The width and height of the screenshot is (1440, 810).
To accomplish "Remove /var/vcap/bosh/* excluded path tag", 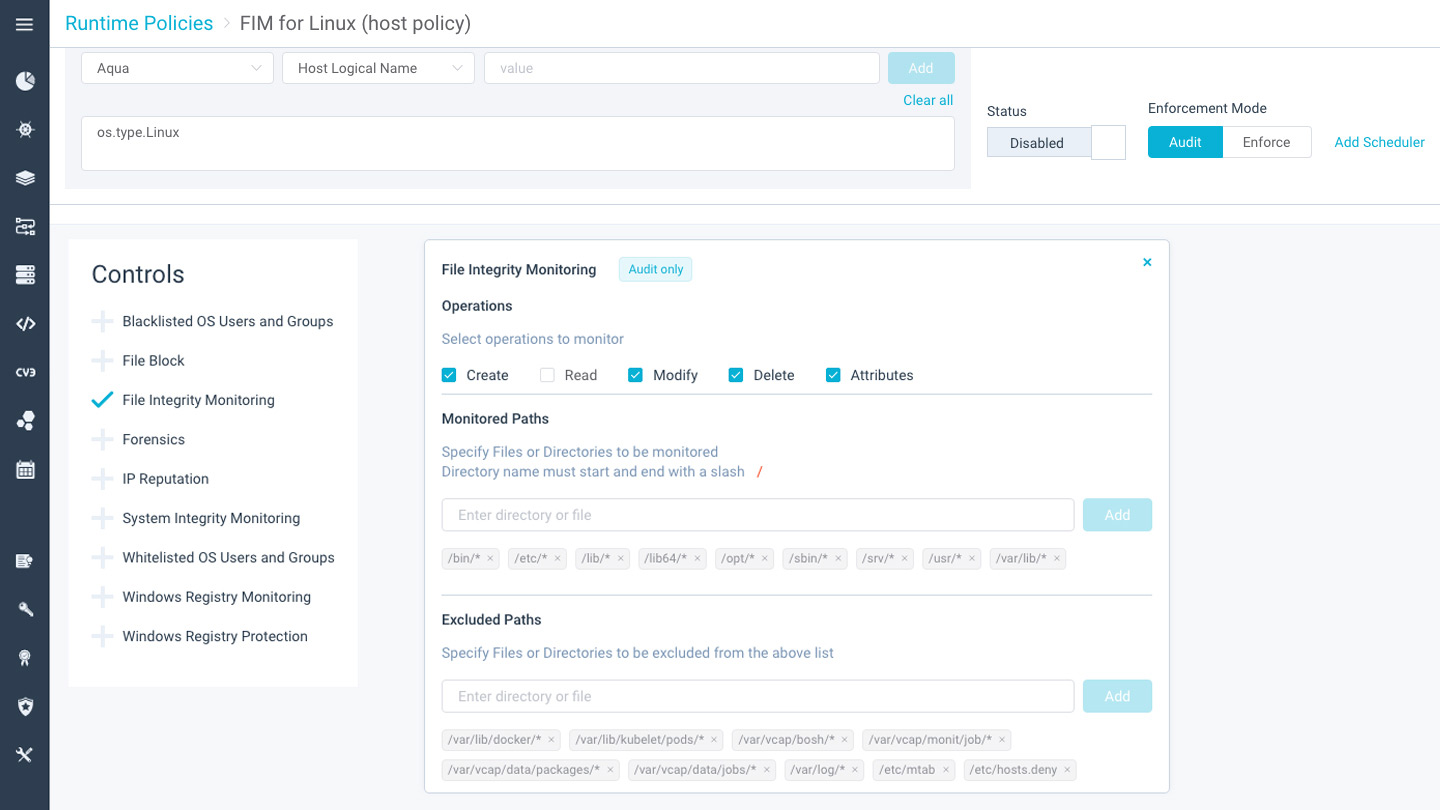I will [844, 740].
